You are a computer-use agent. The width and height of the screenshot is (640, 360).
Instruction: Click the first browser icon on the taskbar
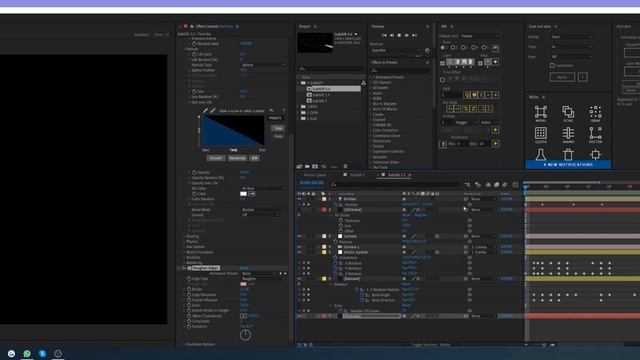click(x=11, y=353)
